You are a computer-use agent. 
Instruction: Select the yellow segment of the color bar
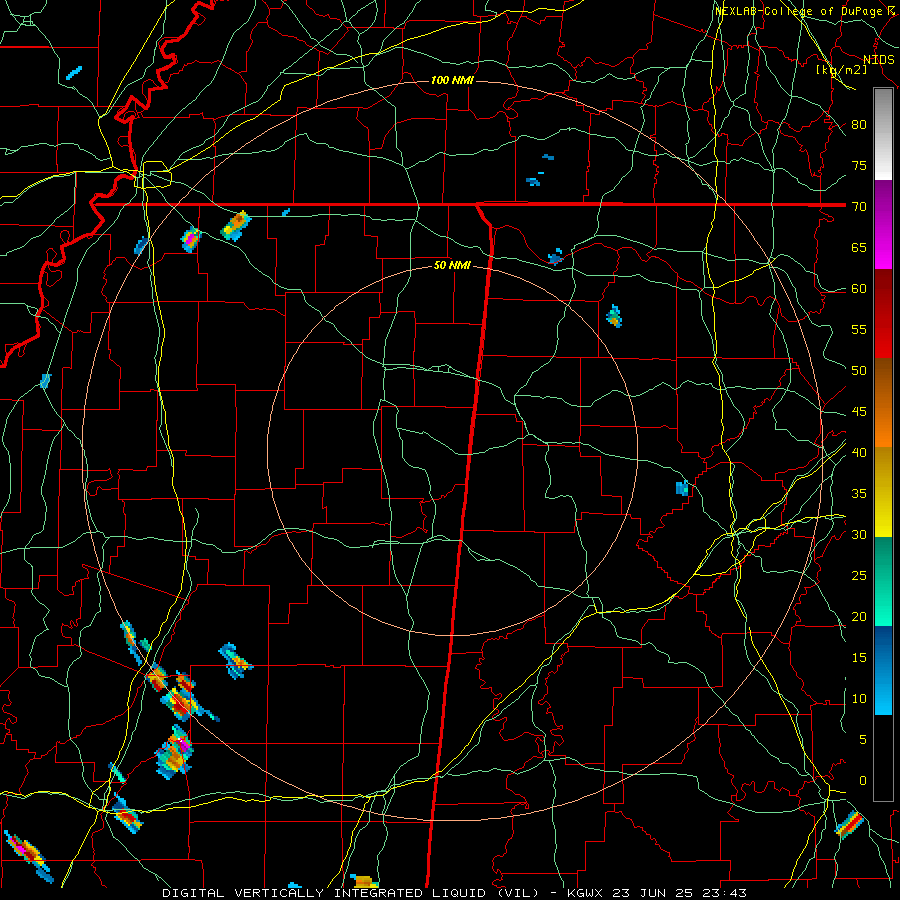click(x=883, y=492)
